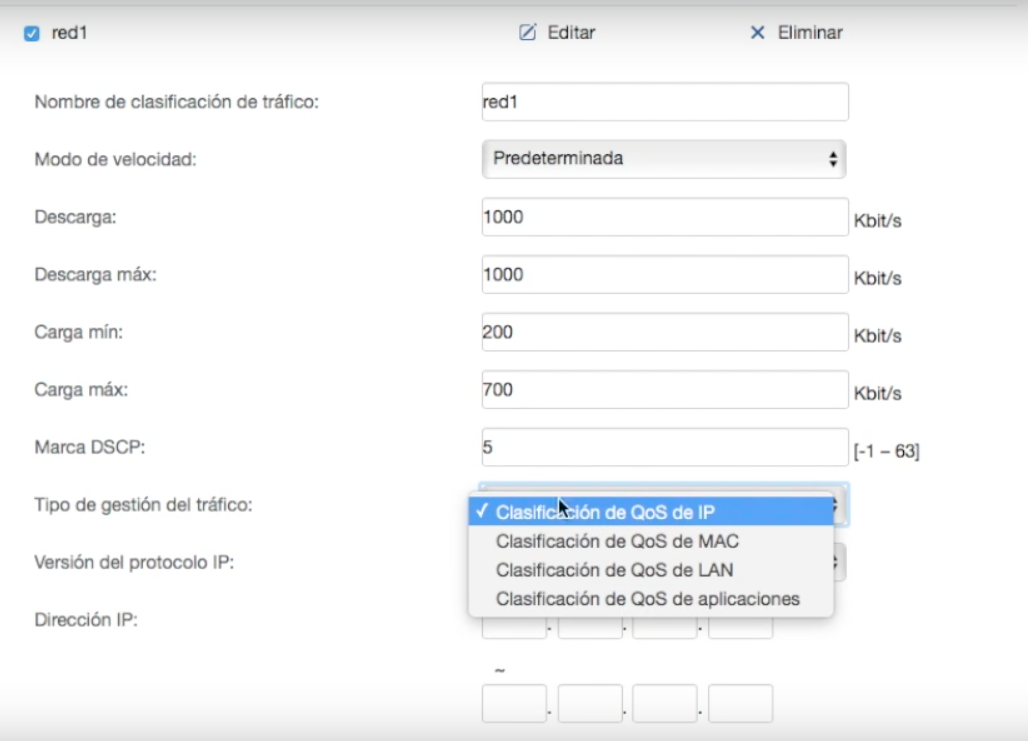Screen dimensions: 1028x741
Task: Click first octet of the ending IP address
Action: pyautogui.click(x=514, y=703)
